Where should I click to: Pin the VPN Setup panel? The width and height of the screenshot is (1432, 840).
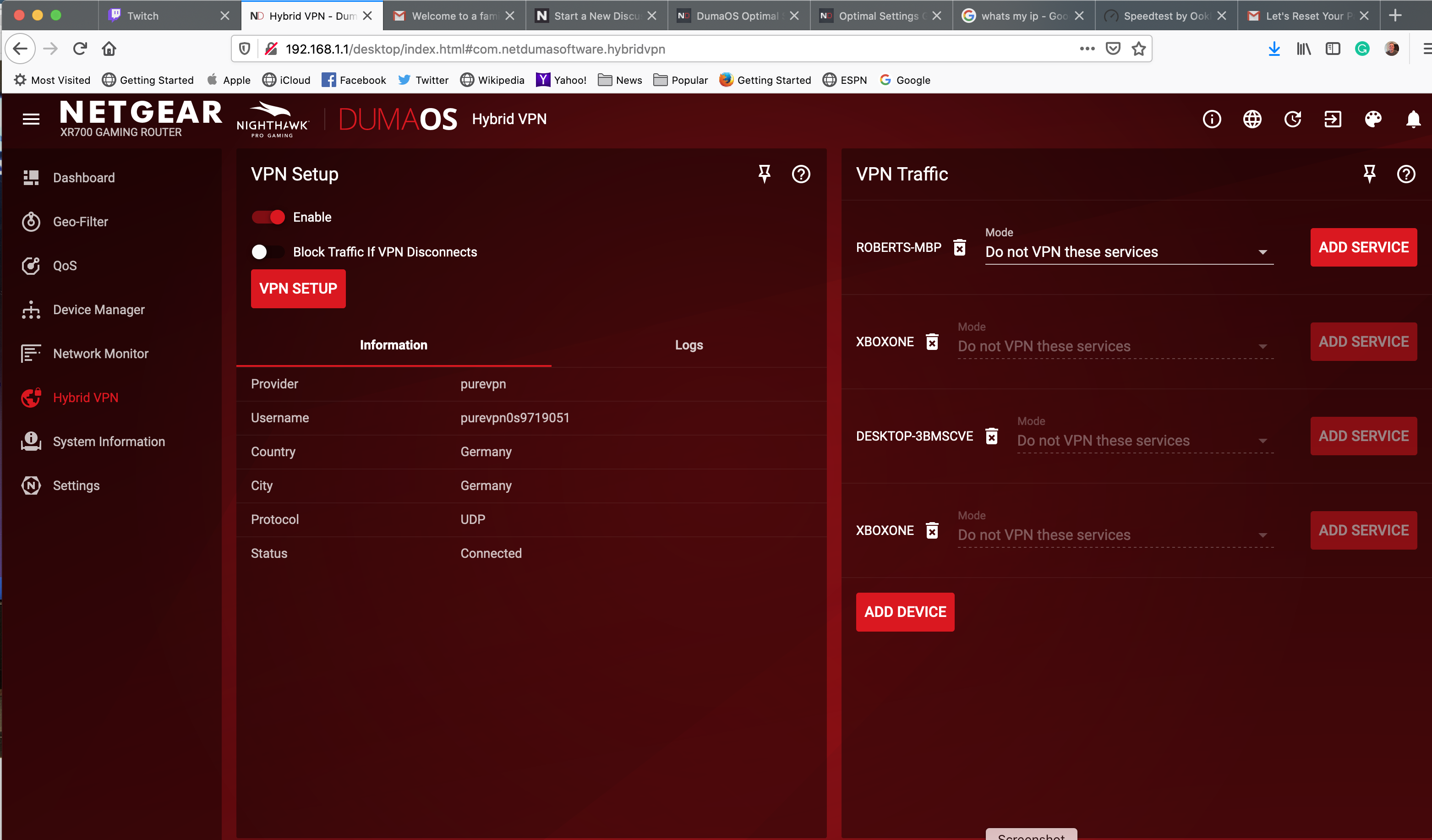pyautogui.click(x=764, y=174)
